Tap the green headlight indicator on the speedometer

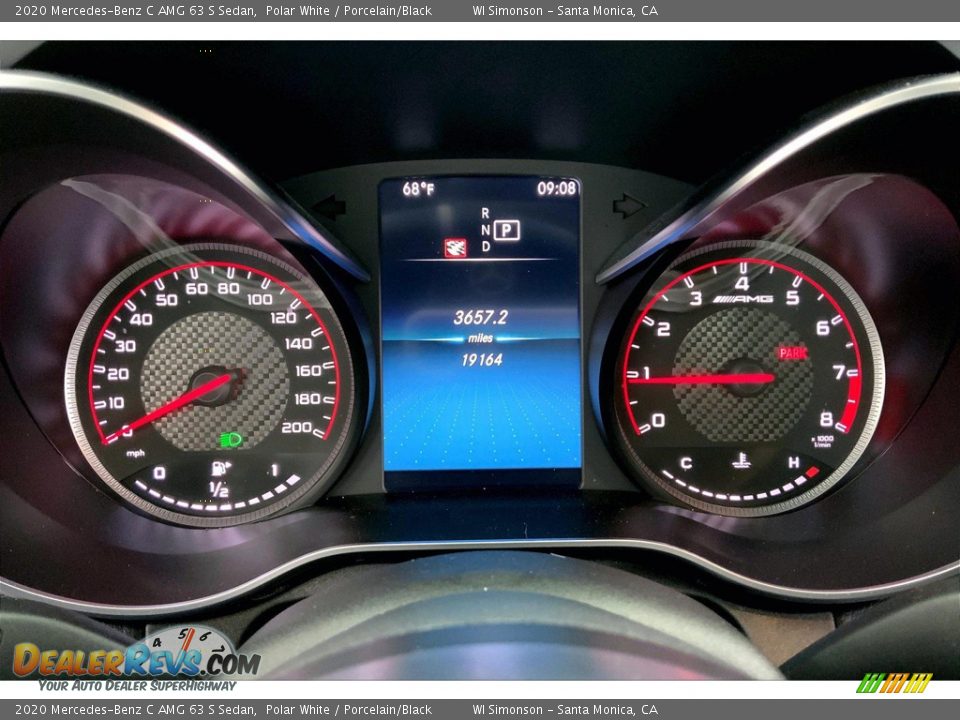point(231,439)
